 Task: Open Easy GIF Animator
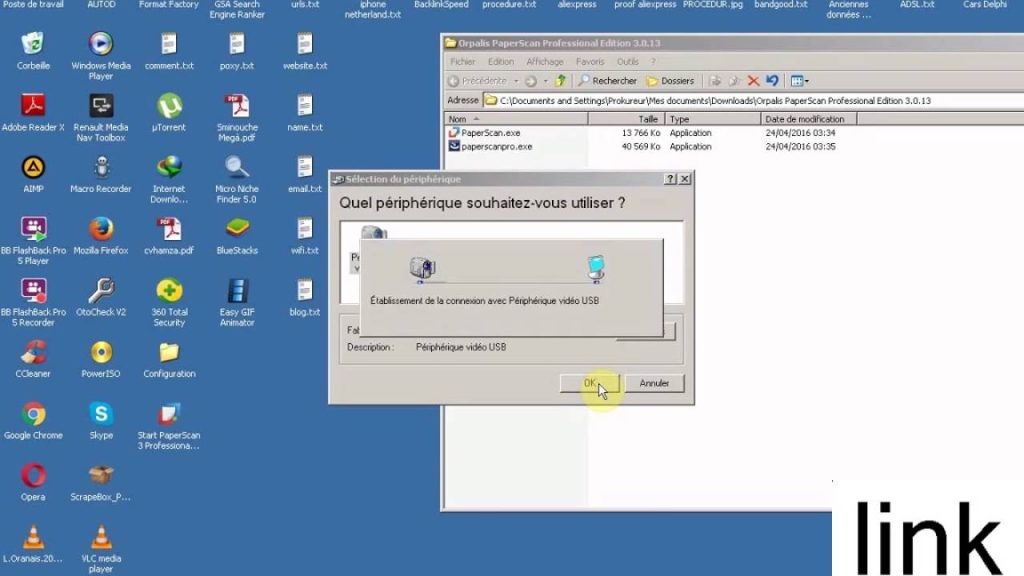coord(236,291)
